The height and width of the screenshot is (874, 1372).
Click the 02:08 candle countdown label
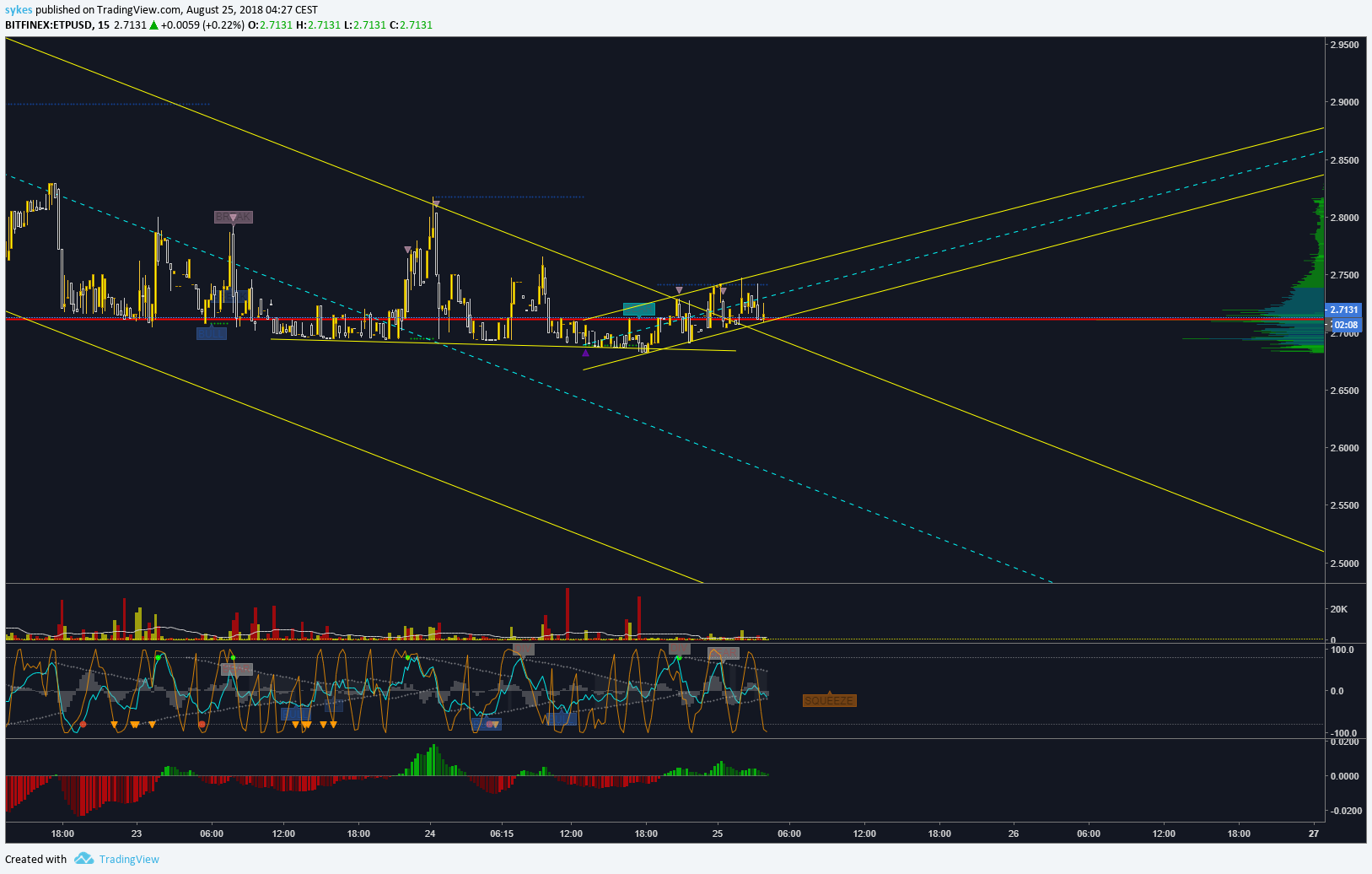(1345, 325)
